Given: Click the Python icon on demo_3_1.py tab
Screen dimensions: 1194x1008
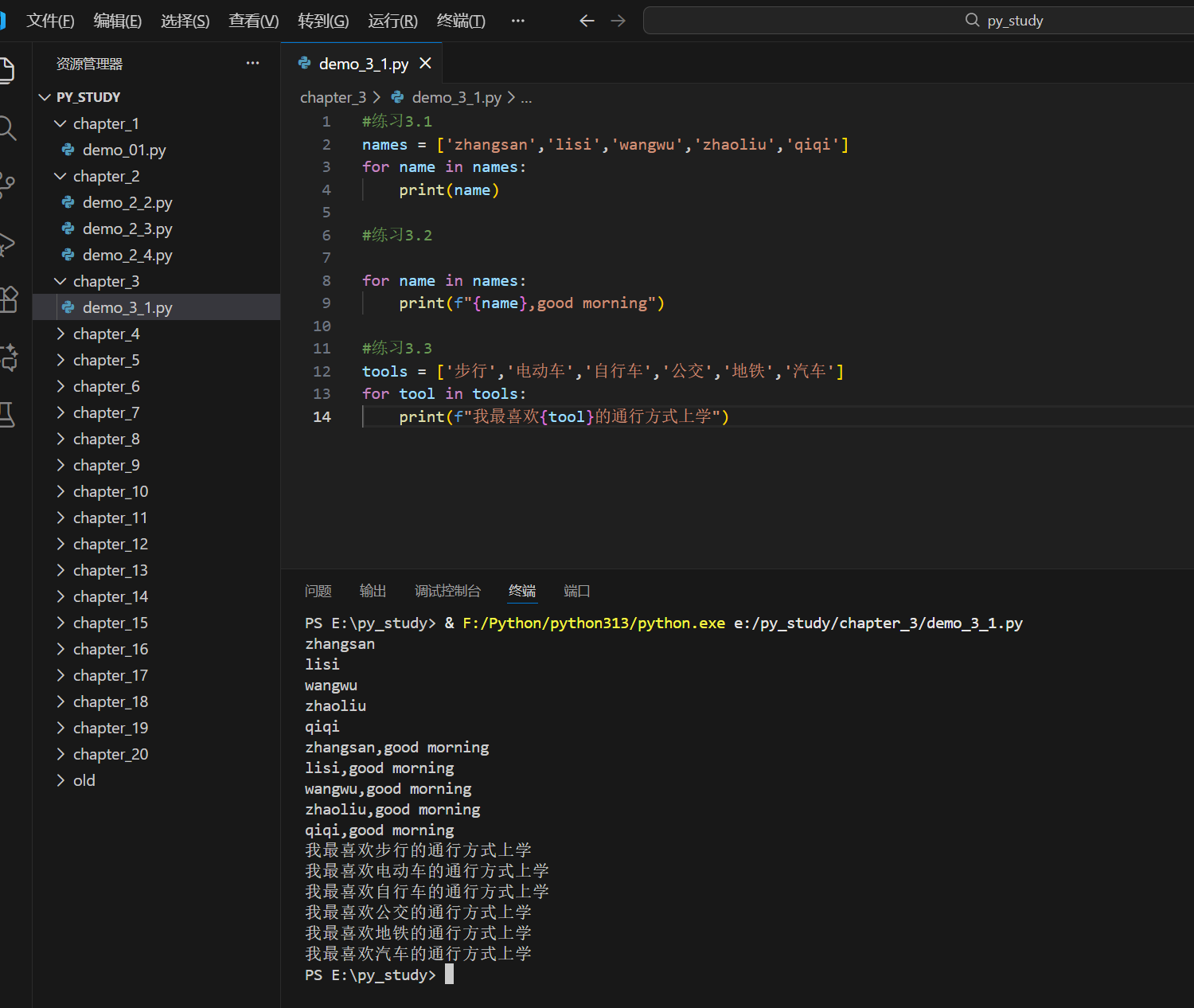Looking at the screenshot, I should (x=304, y=63).
